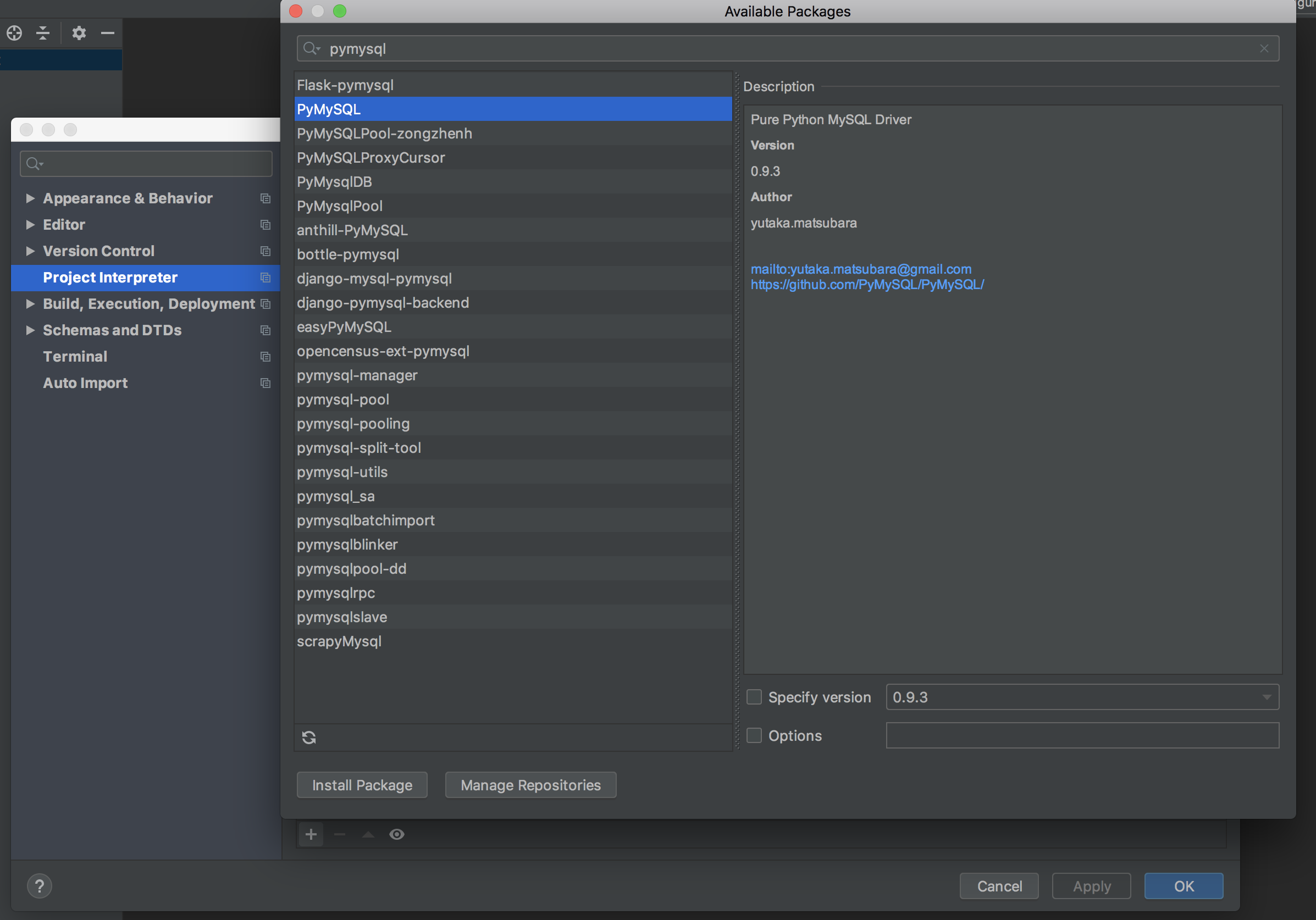The image size is (1316, 920).
Task: Clear the pymysql search field
Action: click(x=1264, y=49)
